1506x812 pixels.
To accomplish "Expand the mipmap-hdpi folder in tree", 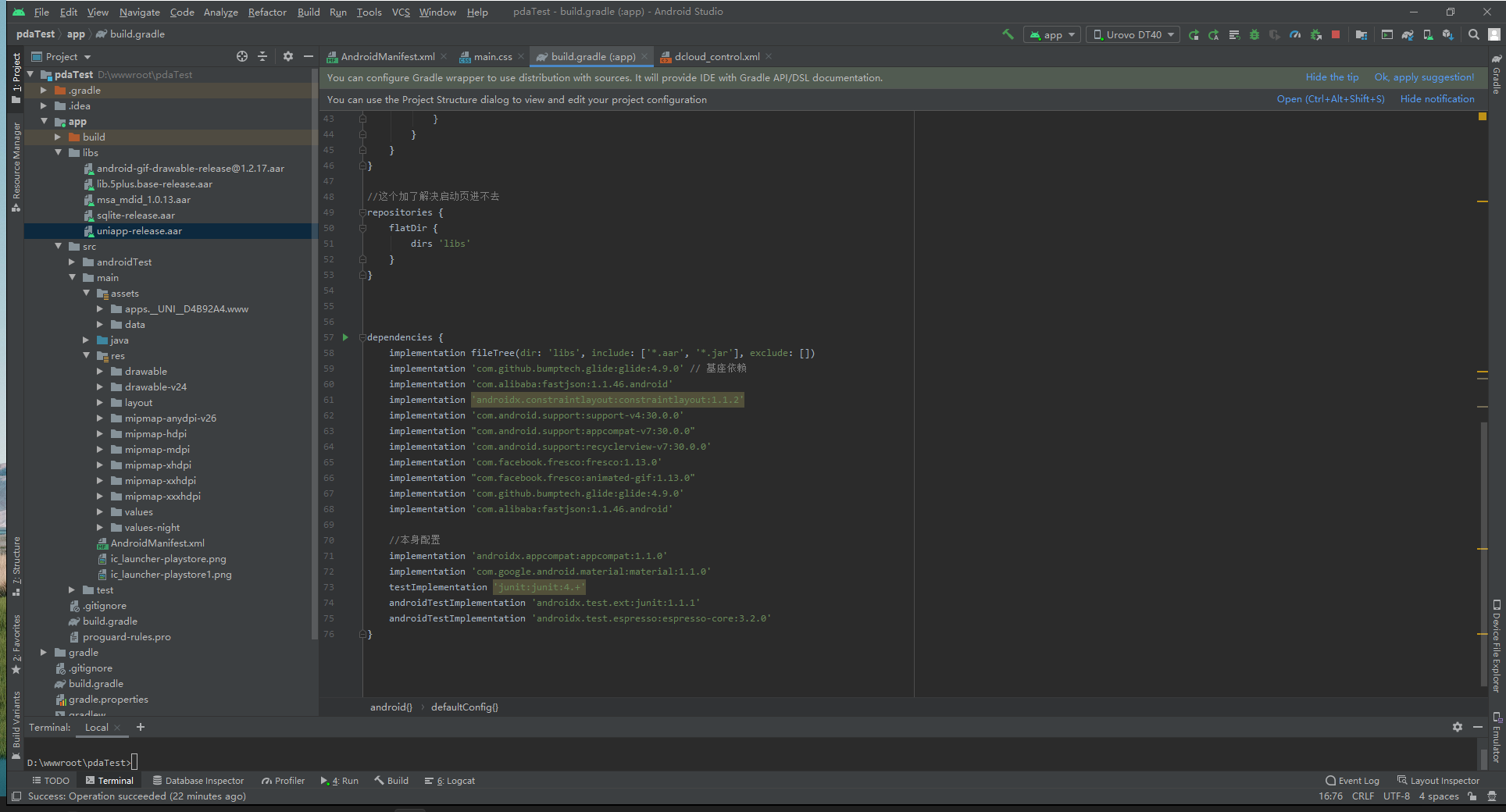I will 100,434.
